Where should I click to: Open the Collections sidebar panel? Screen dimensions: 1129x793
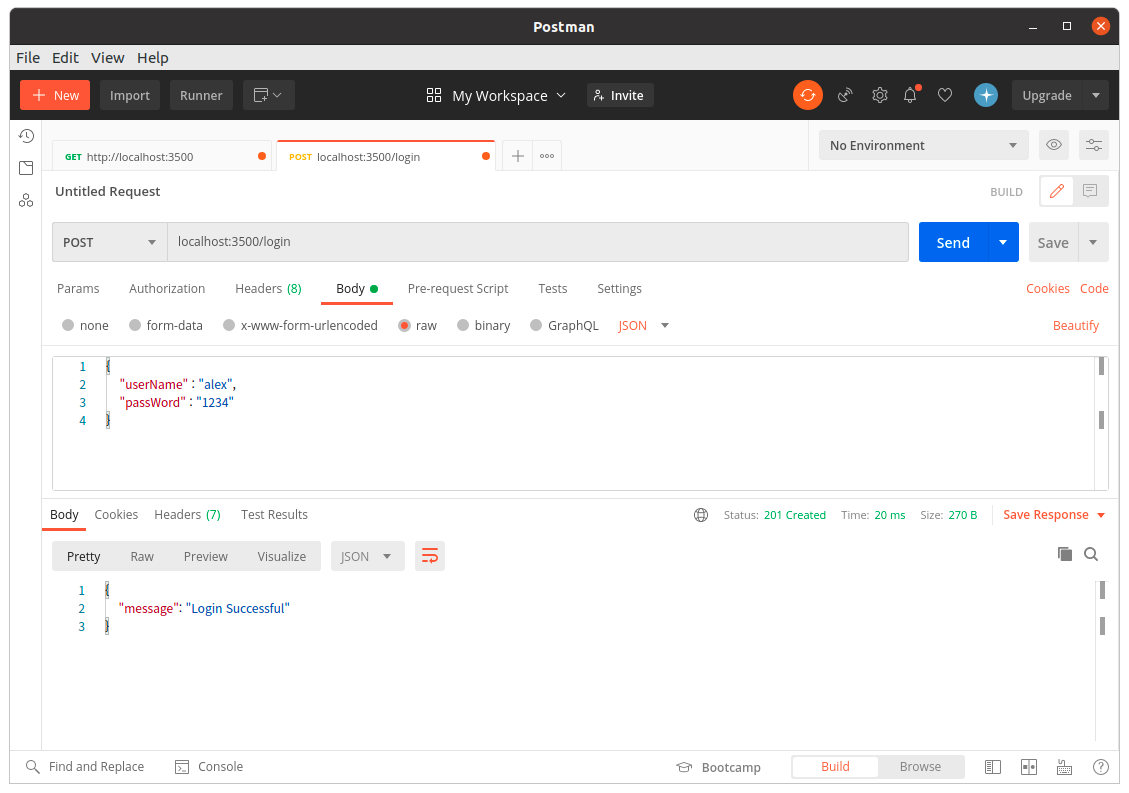tap(26, 167)
